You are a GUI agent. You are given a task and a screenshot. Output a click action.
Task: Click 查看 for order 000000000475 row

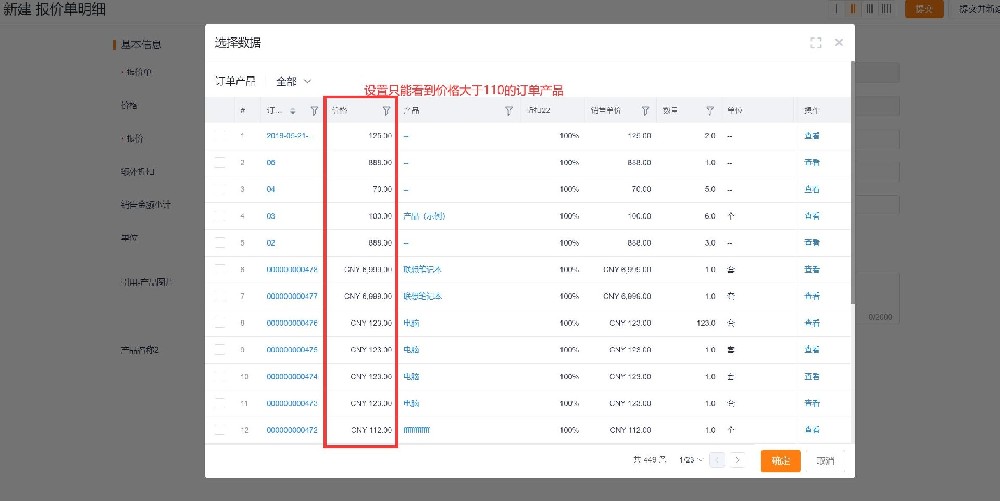(812, 350)
